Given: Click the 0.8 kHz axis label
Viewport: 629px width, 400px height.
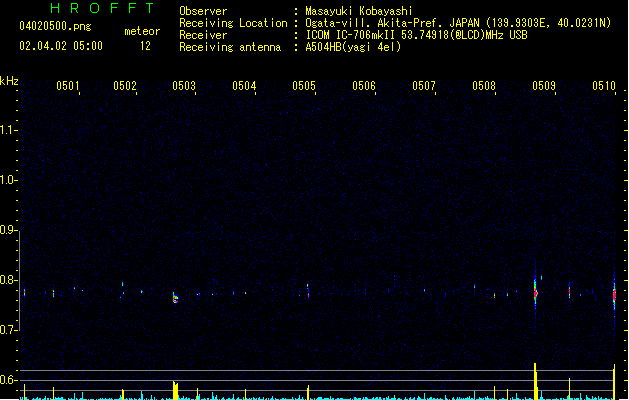Looking at the screenshot, I should (8, 280).
